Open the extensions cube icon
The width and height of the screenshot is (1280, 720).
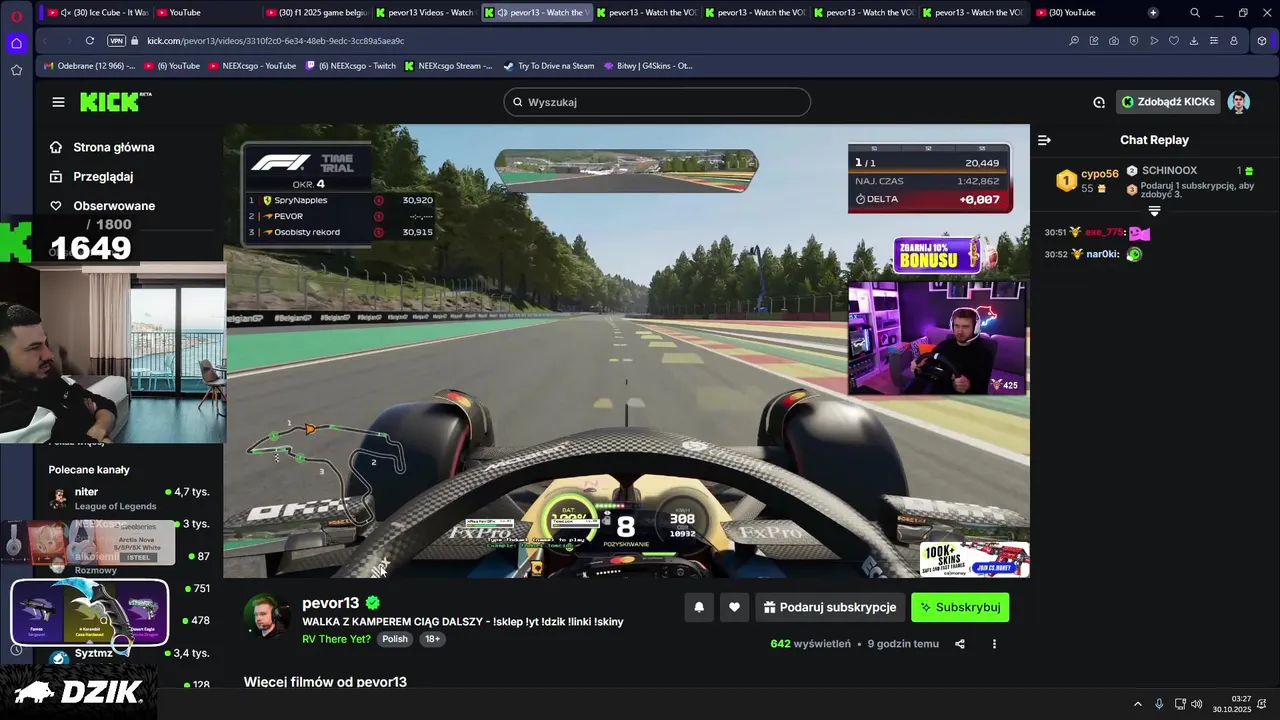coord(1262,41)
